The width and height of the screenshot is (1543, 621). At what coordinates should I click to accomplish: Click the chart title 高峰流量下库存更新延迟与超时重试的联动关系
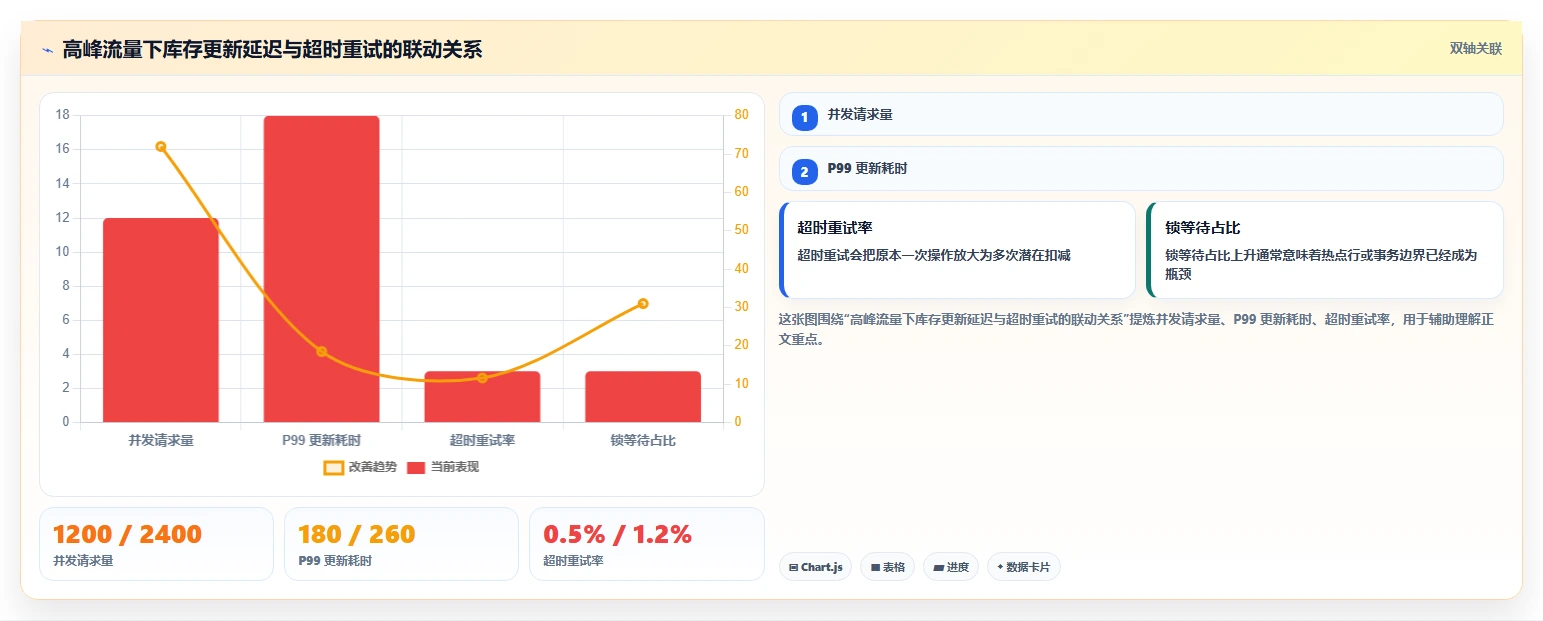point(272,49)
